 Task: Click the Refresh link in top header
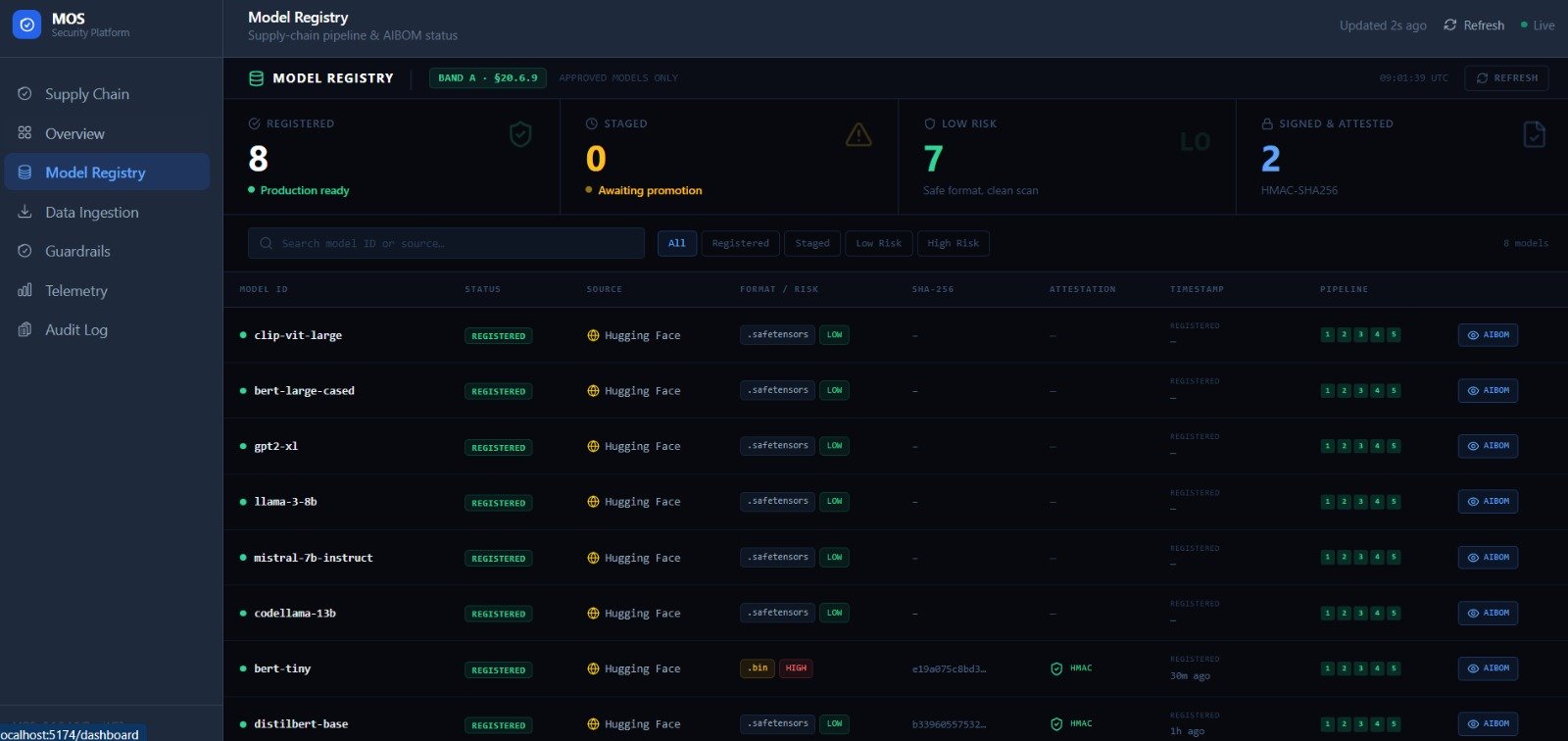tap(1474, 25)
